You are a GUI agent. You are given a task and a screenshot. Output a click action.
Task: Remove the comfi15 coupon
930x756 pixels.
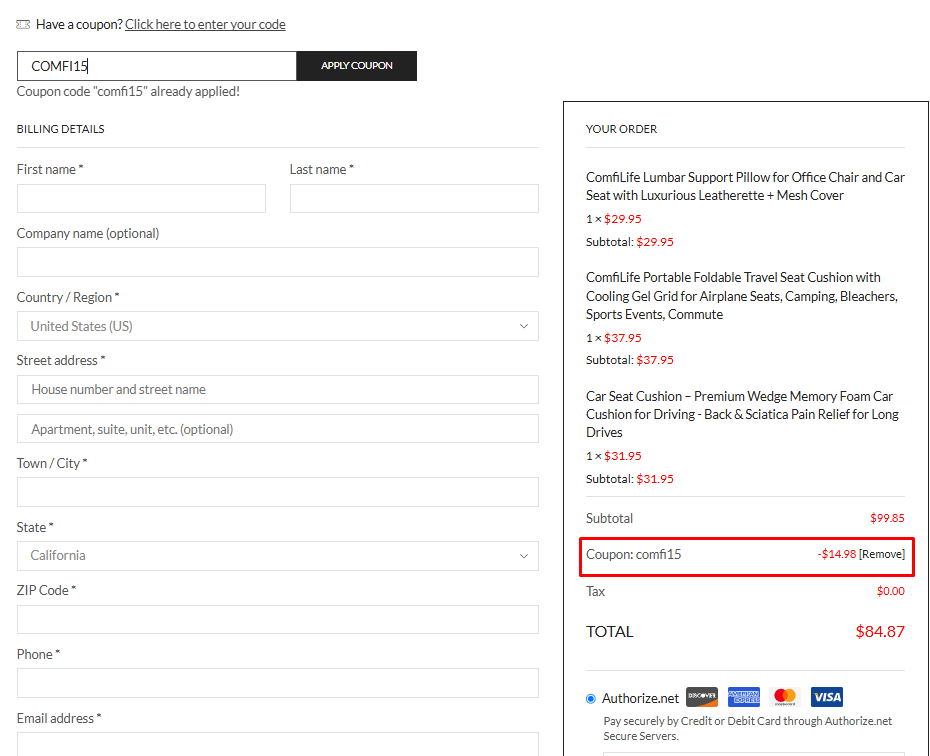882,554
